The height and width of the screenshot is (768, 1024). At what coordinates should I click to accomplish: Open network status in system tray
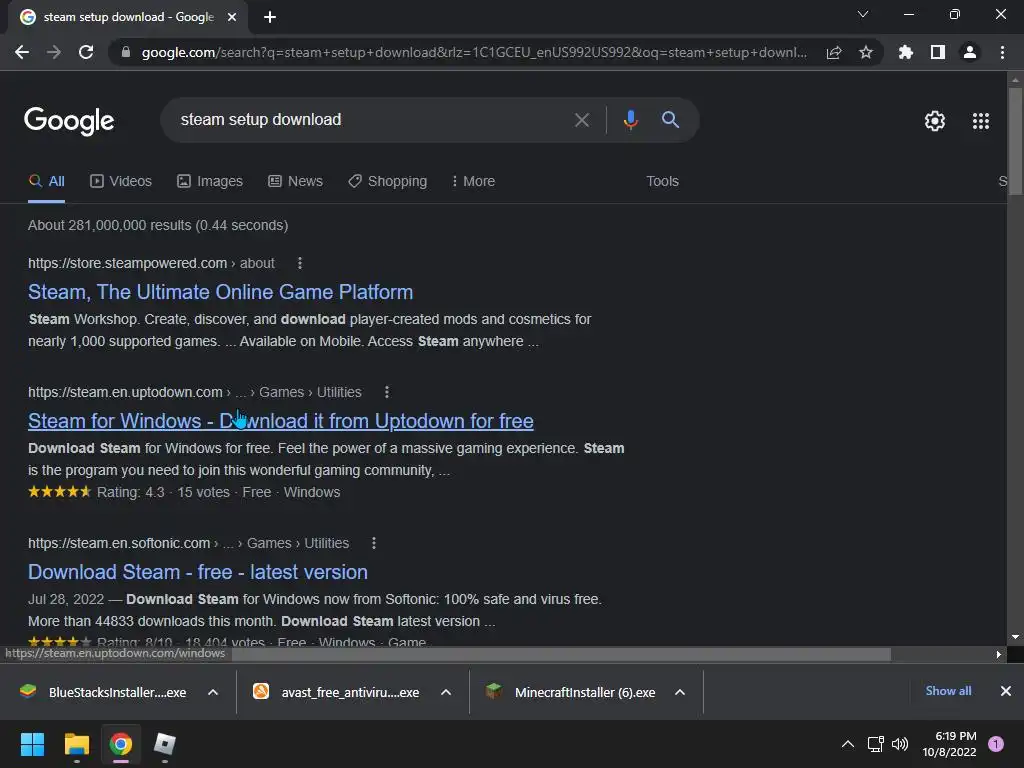(876, 744)
